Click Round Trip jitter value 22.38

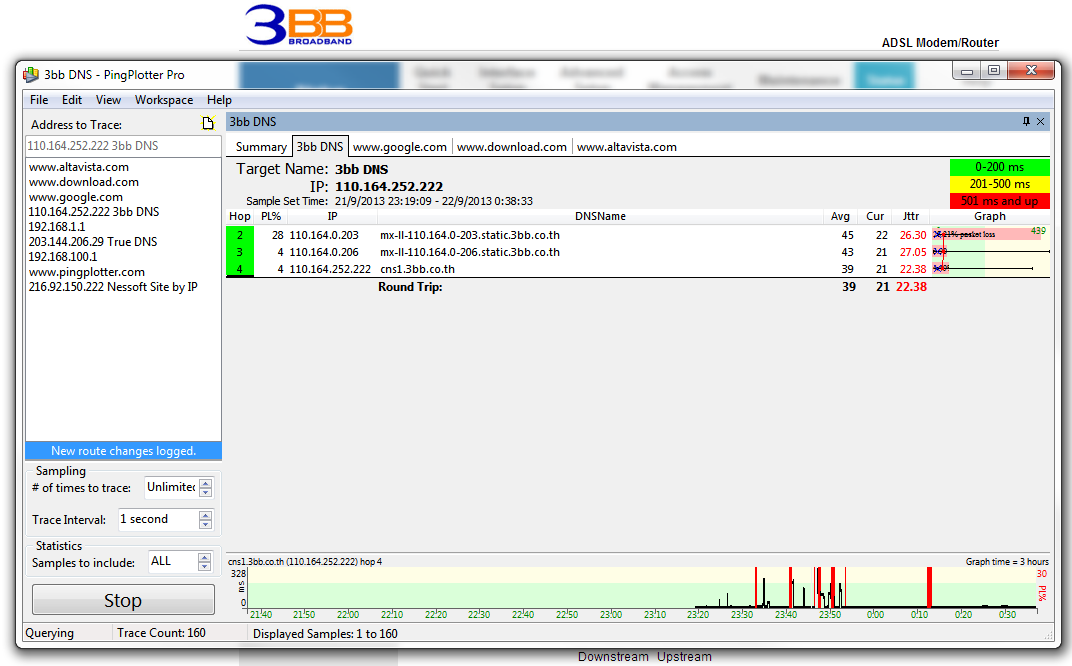click(x=911, y=287)
